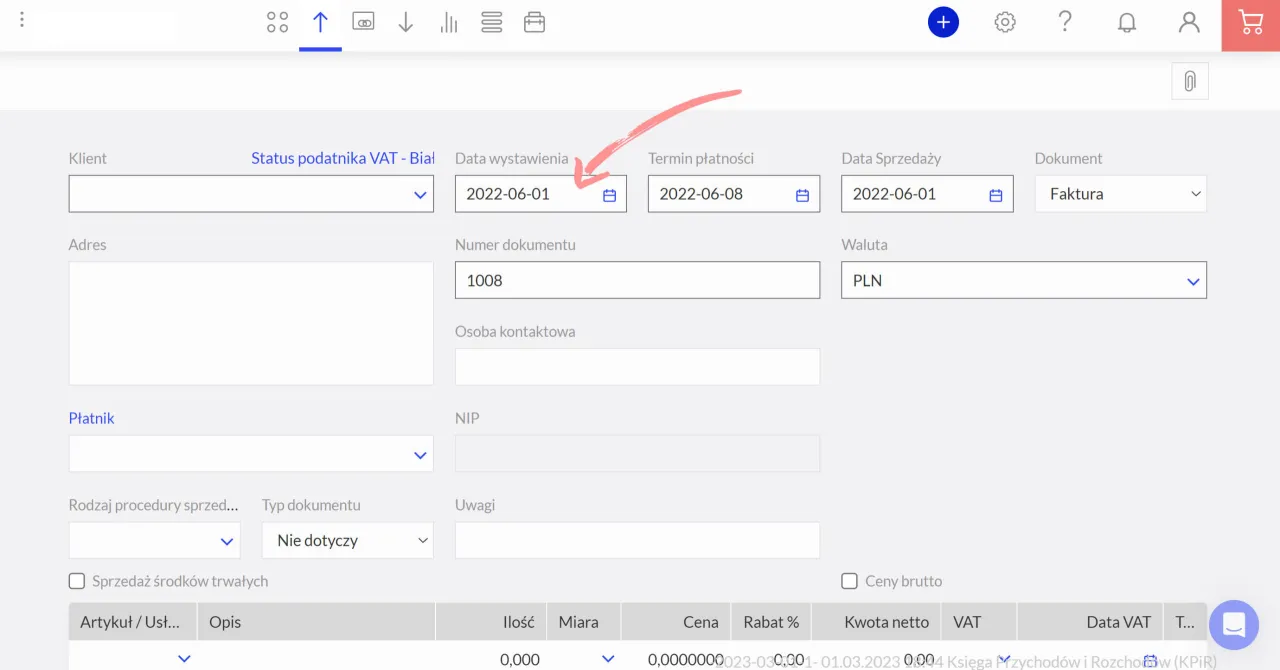1280x670 pixels.
Task: Click the Płatnik link label
Action: pyautogui.click(x=91, y=418)
